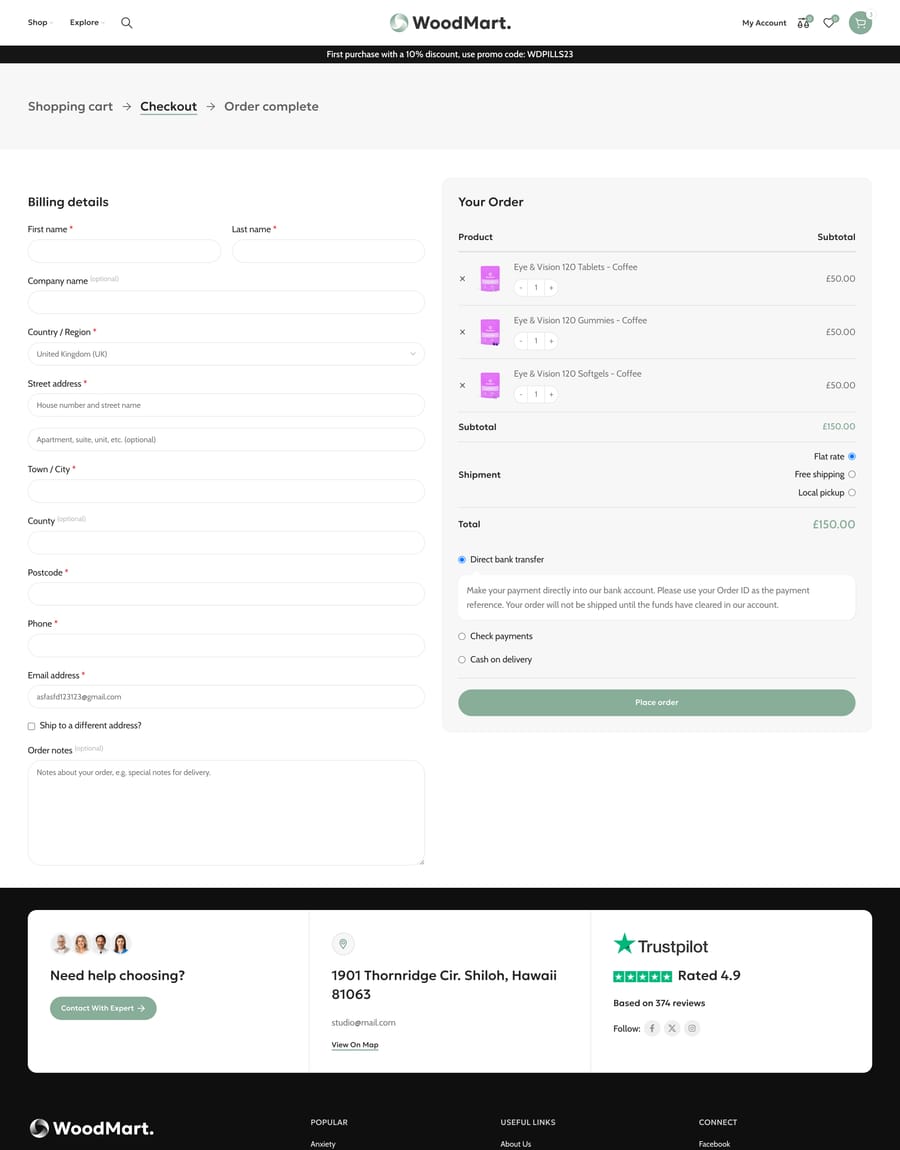900x1150 pixels.
Task: Click studio@mail.com email link
Action: [x=363, y=1022]
